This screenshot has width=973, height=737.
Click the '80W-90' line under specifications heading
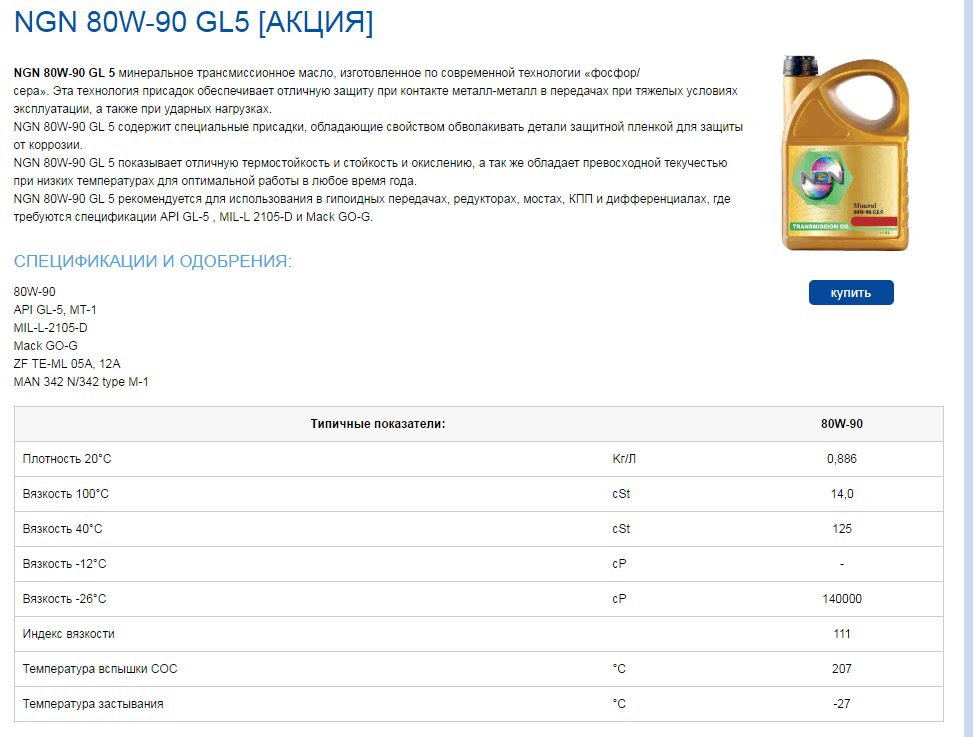click(35, 292)
